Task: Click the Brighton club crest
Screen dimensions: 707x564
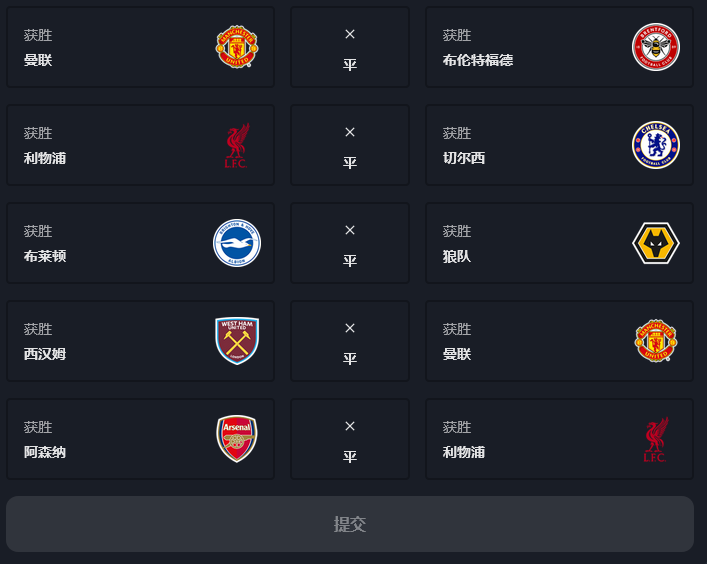Action: pos(237,243)
